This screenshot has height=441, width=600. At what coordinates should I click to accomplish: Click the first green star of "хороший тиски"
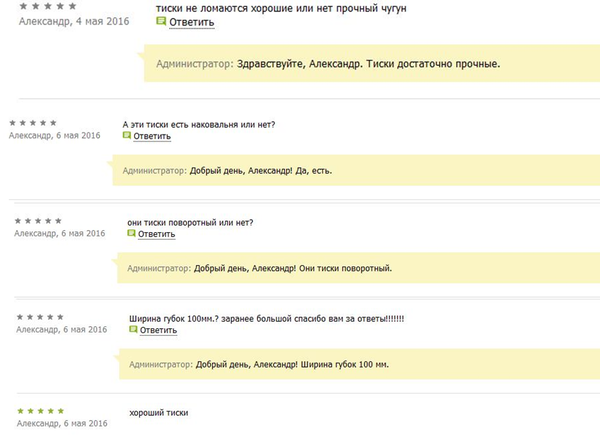(x=21, y=411)
